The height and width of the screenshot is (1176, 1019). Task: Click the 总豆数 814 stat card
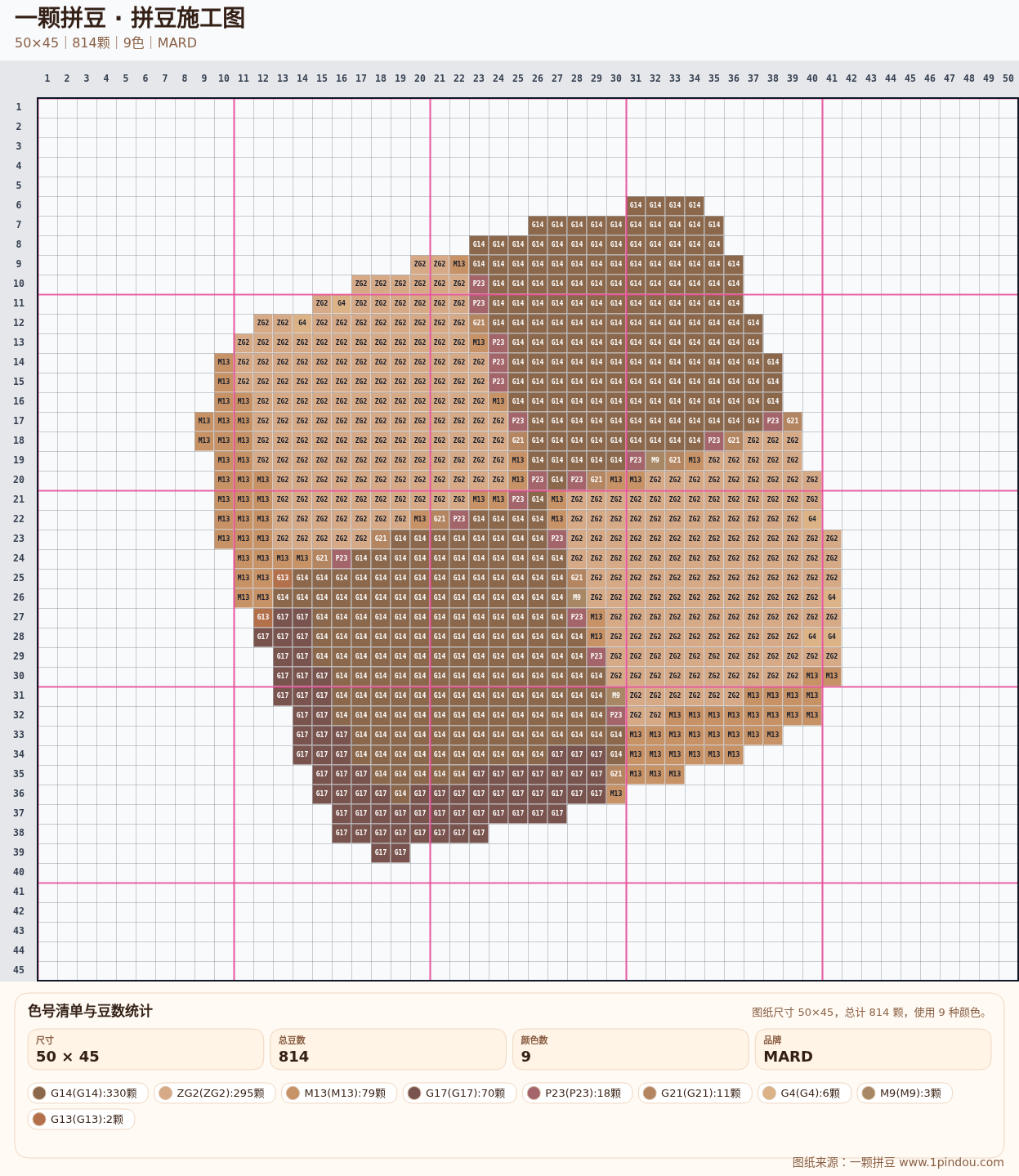pyautogui.click(x=388, y=1049)
